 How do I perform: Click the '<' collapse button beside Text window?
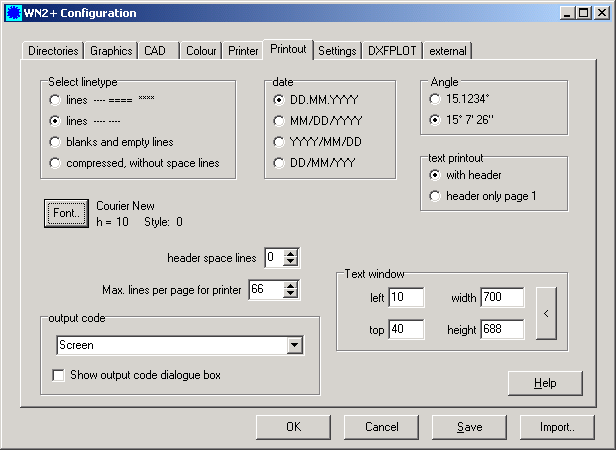pos(545,314)
